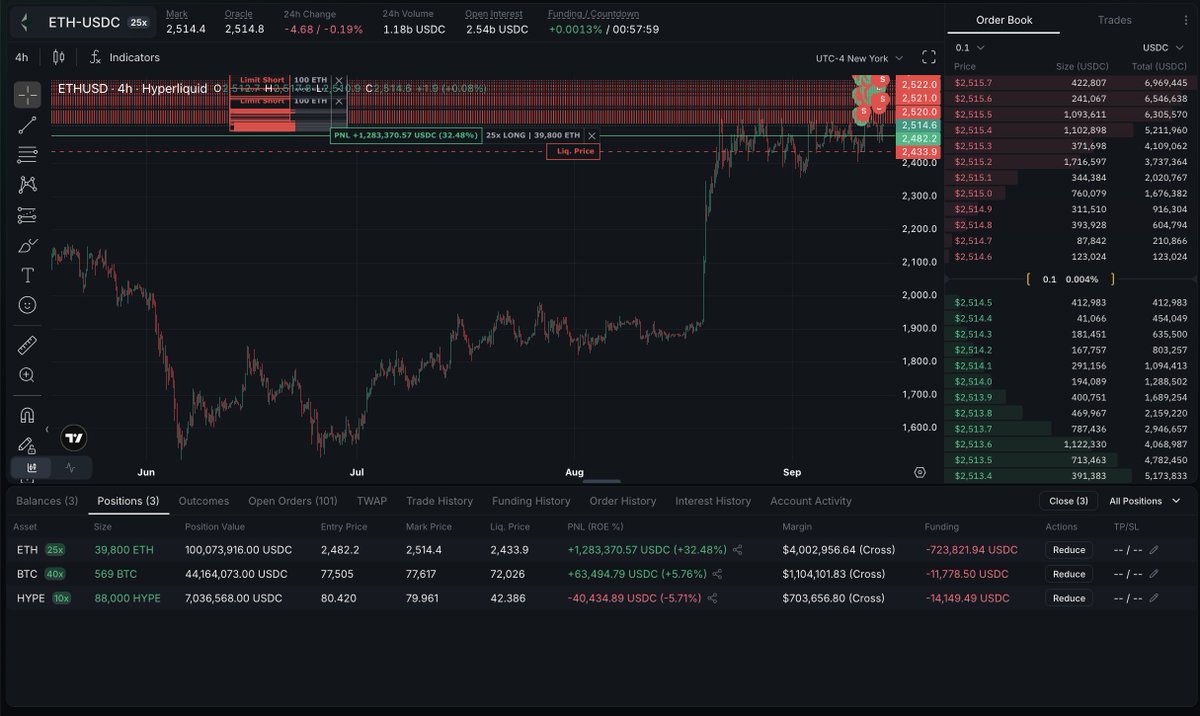Open the USDC size unit dropdown

(1165, 47)
